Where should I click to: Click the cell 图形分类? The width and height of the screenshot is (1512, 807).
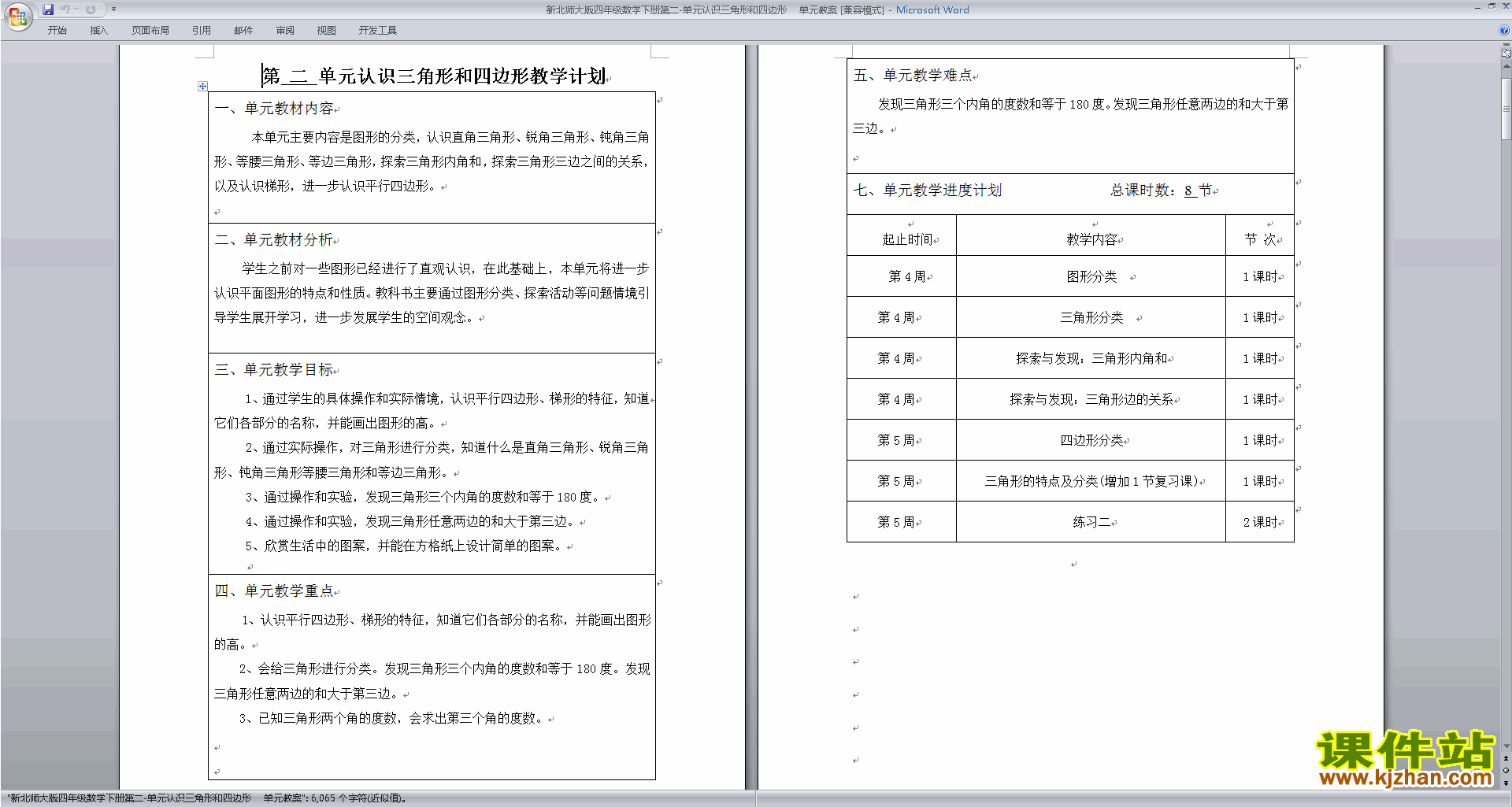click(x=1091, y=277)
